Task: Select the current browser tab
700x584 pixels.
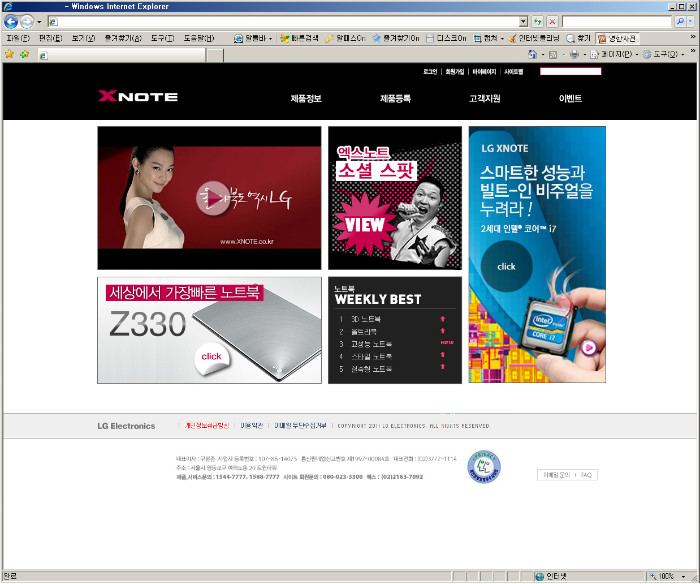Action: click(121, 55)
